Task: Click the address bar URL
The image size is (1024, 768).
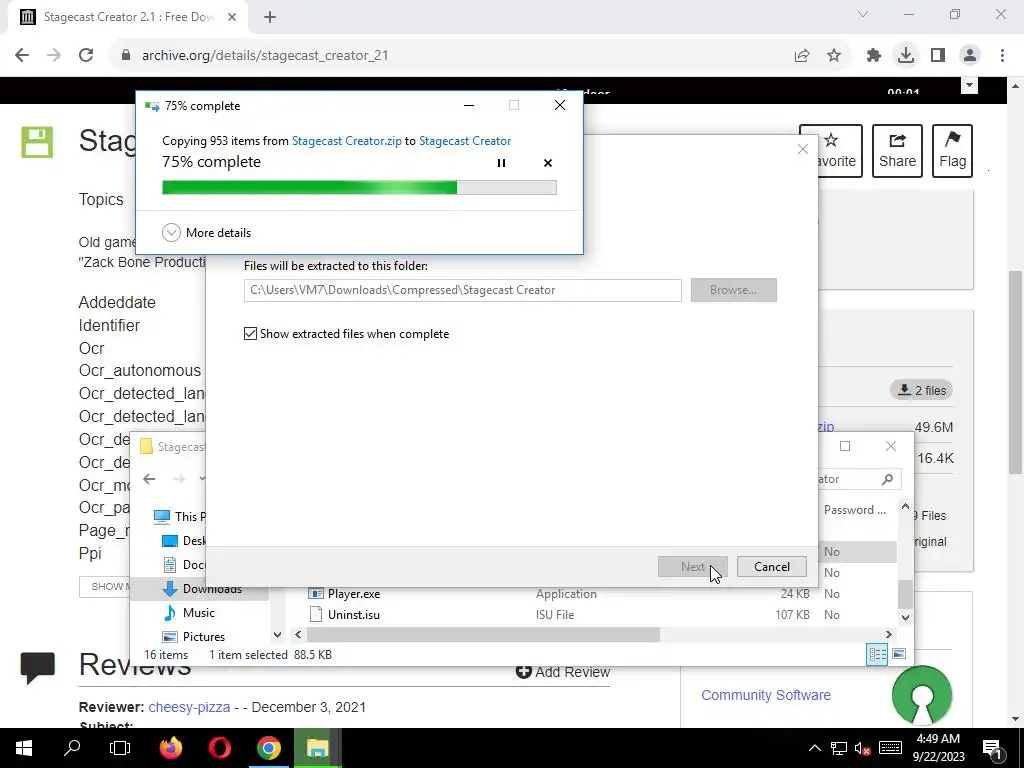Action: 265,56
